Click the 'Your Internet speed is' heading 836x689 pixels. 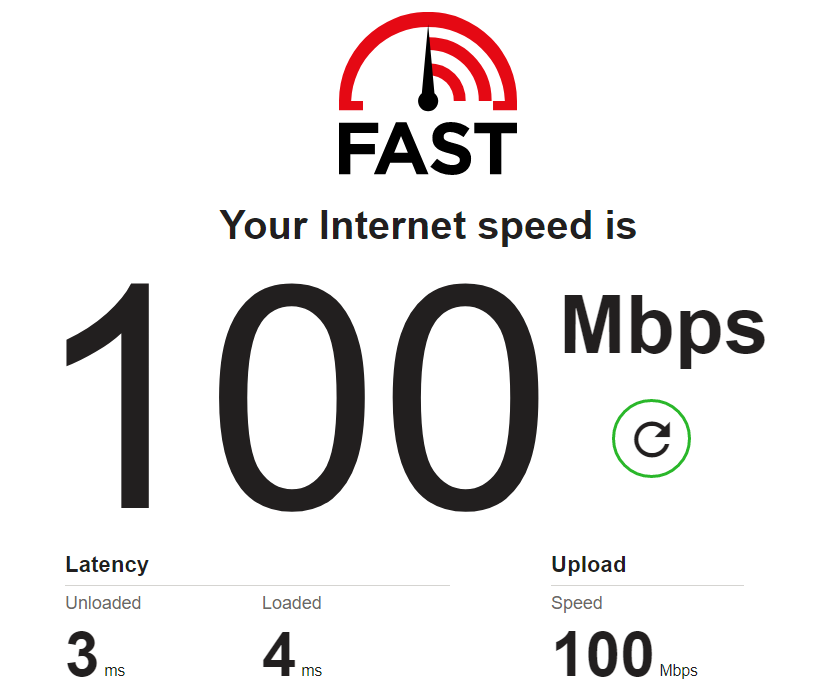click(x=428, y=227)
